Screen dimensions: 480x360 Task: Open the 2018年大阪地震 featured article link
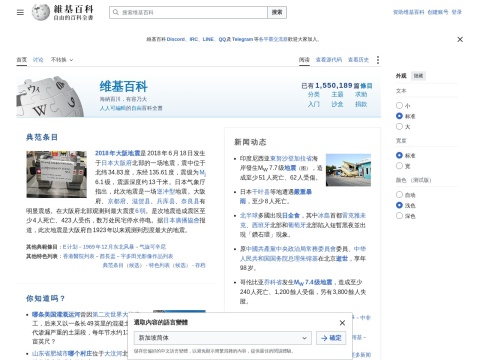click(x=117, y=153)
